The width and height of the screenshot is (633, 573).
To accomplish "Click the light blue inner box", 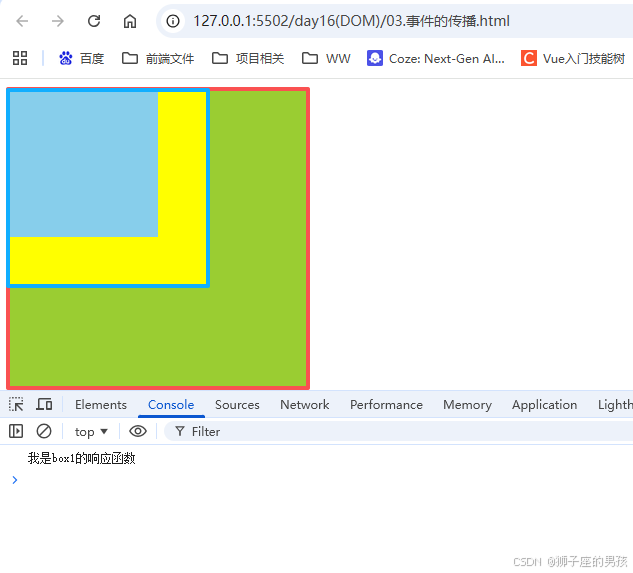I will point(84,164).
